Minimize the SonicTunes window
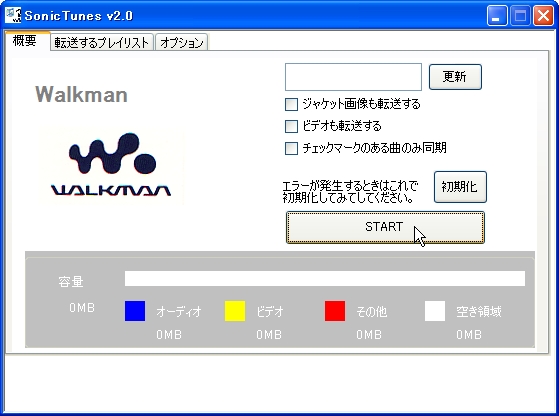The width and height of the screenshot is (559, 416). point(497,16)
